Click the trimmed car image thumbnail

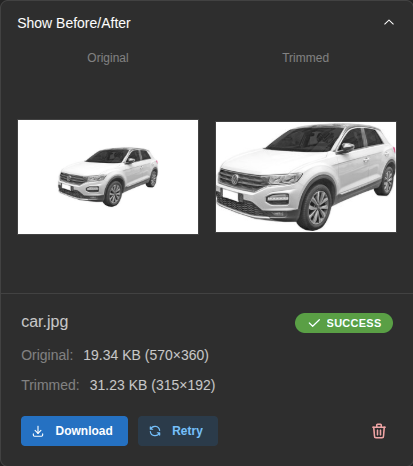(306, 177)
